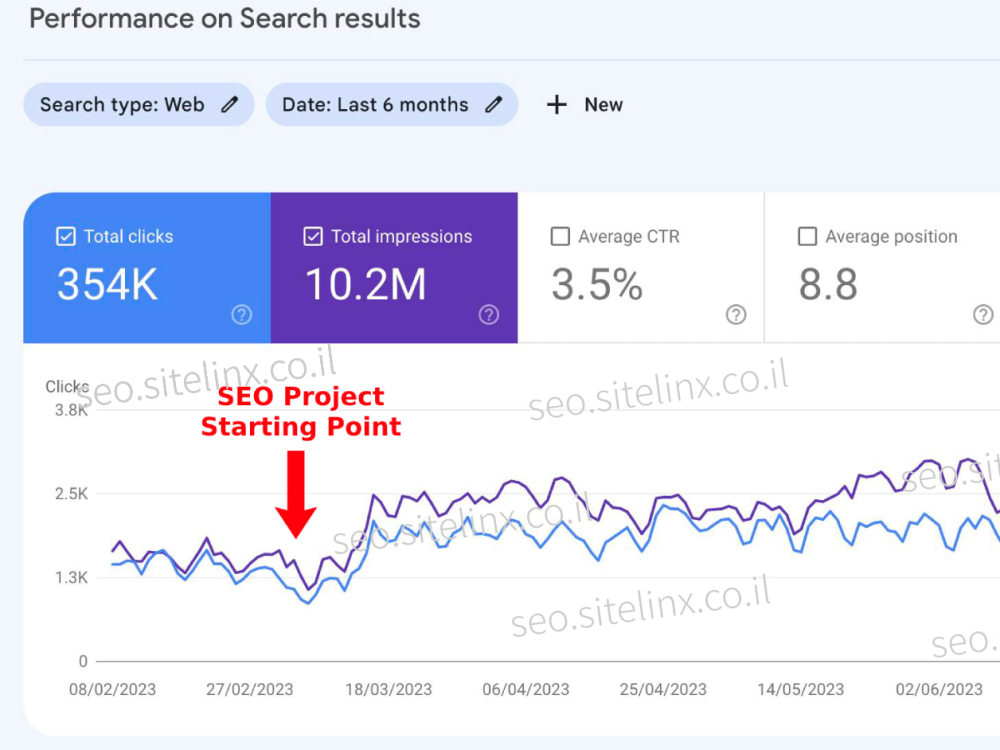Viewport: 1000px width, 750px height.
Task: Open help icon on Total impressions card
Action: click(x=489, y=314)
